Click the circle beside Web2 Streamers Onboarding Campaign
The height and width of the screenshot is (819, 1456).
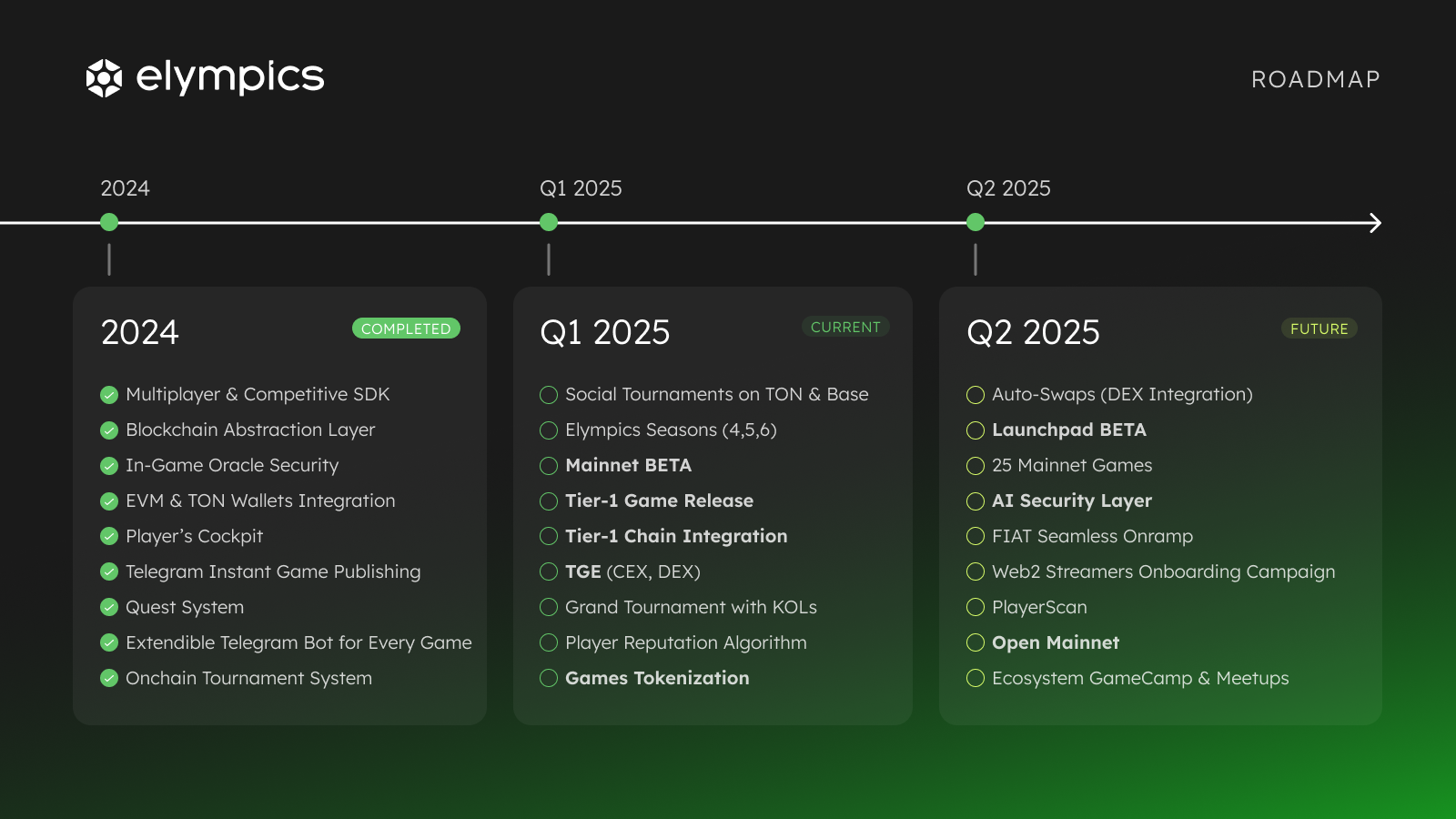(x=976, y=572)
